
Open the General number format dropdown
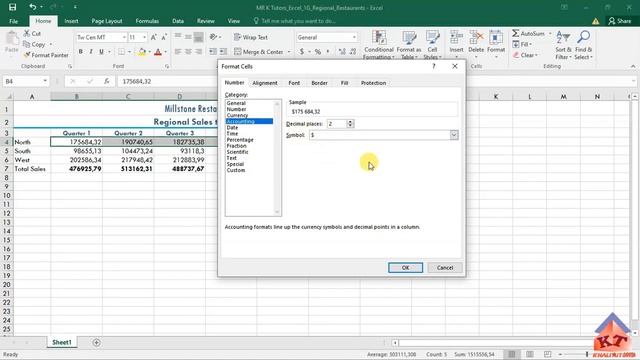click(x=354, y=37)
